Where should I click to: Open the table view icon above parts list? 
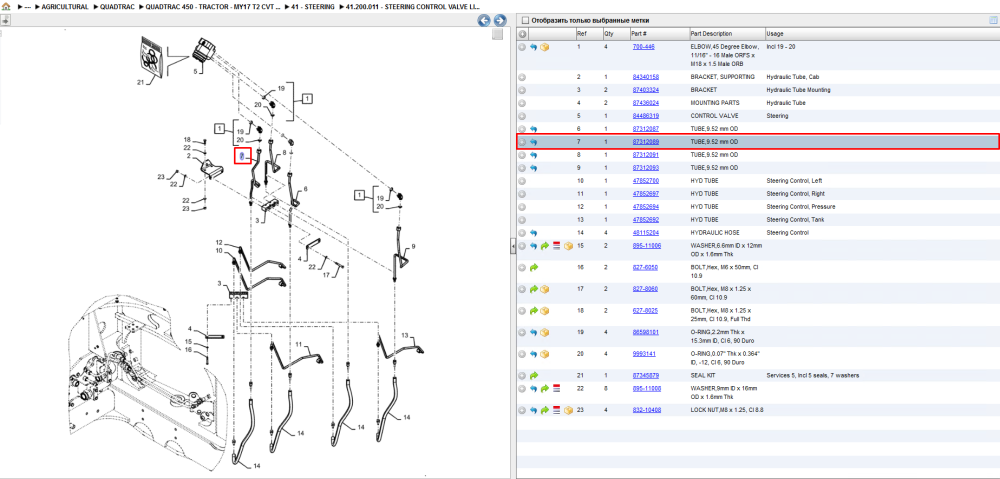click(992, 20)
